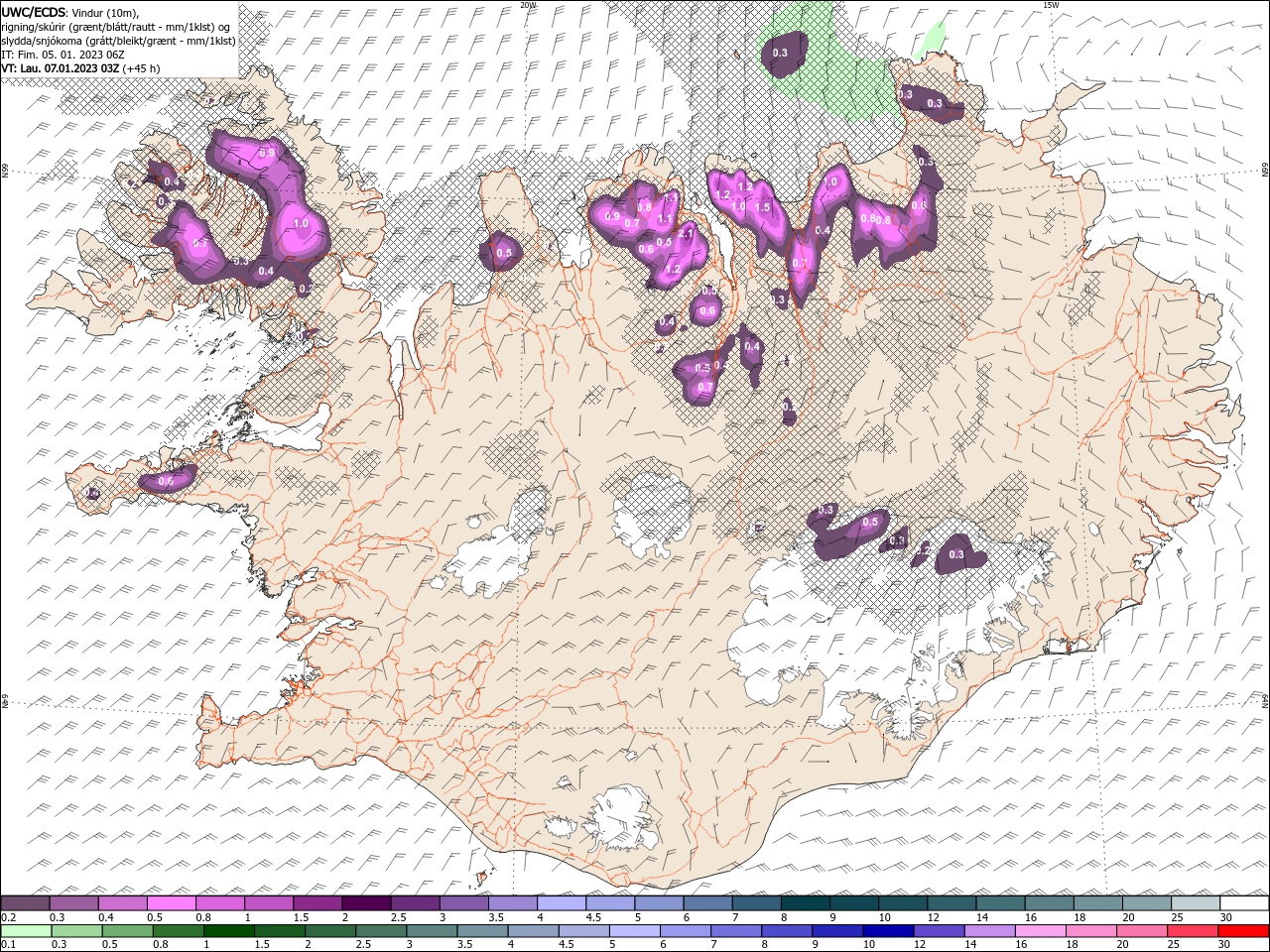Click the valid time 'VT: Lau. 07.01.2023 03Z (+45 h)'

point(81,68)
